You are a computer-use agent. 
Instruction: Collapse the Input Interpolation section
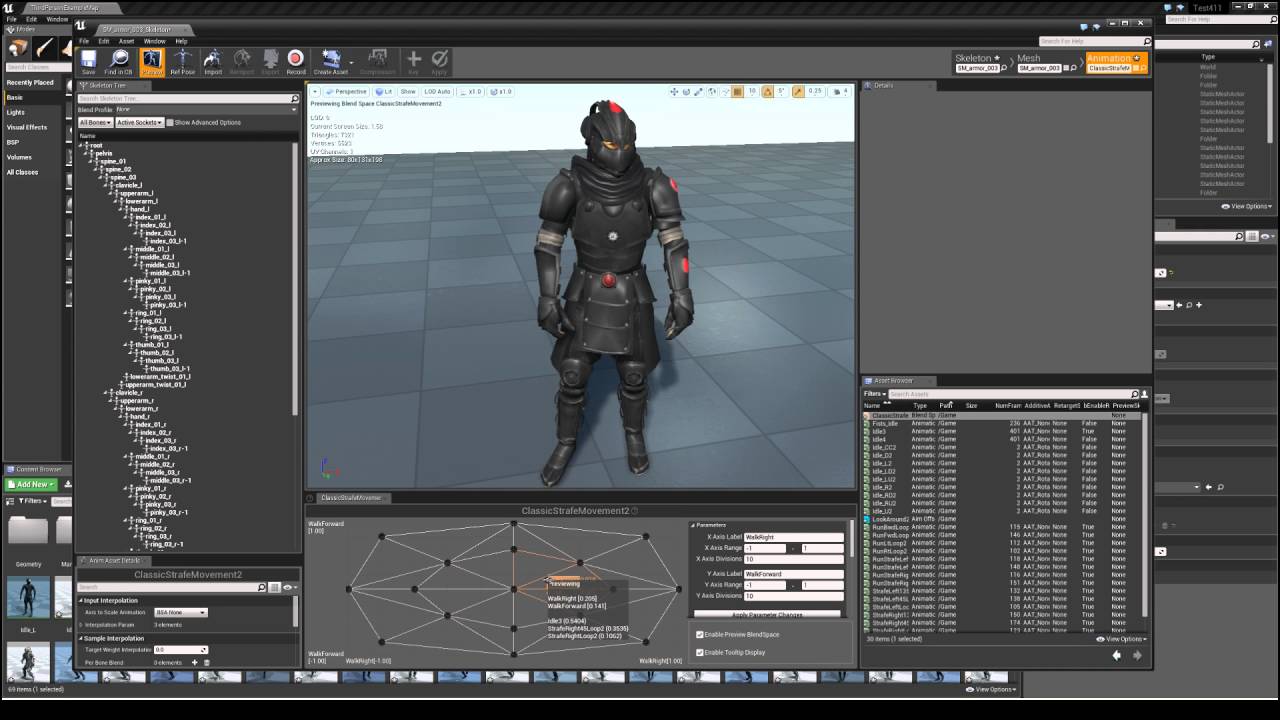coord(82,601)
